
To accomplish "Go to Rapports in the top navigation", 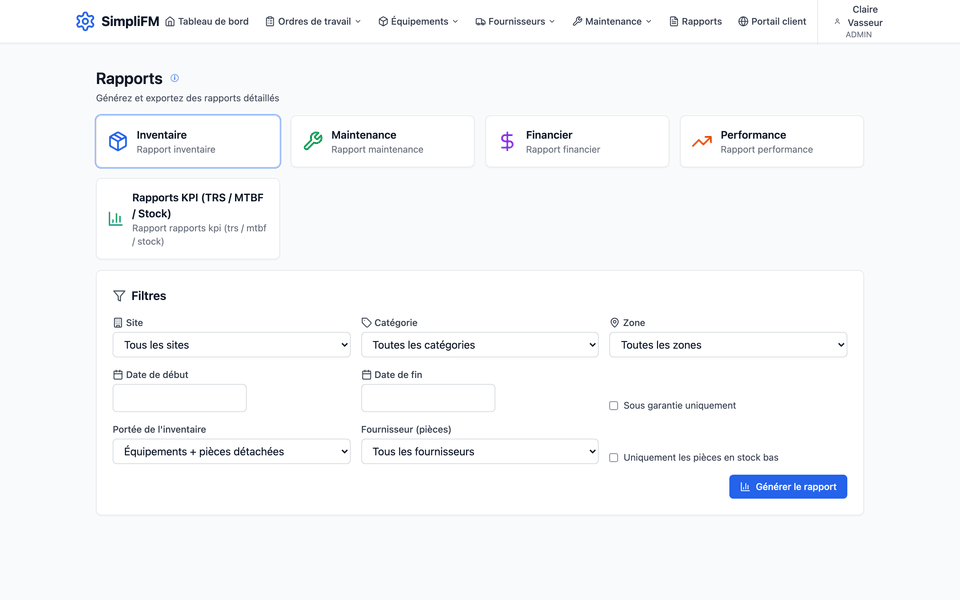I will pyautogui.click(x=696, y=21).
